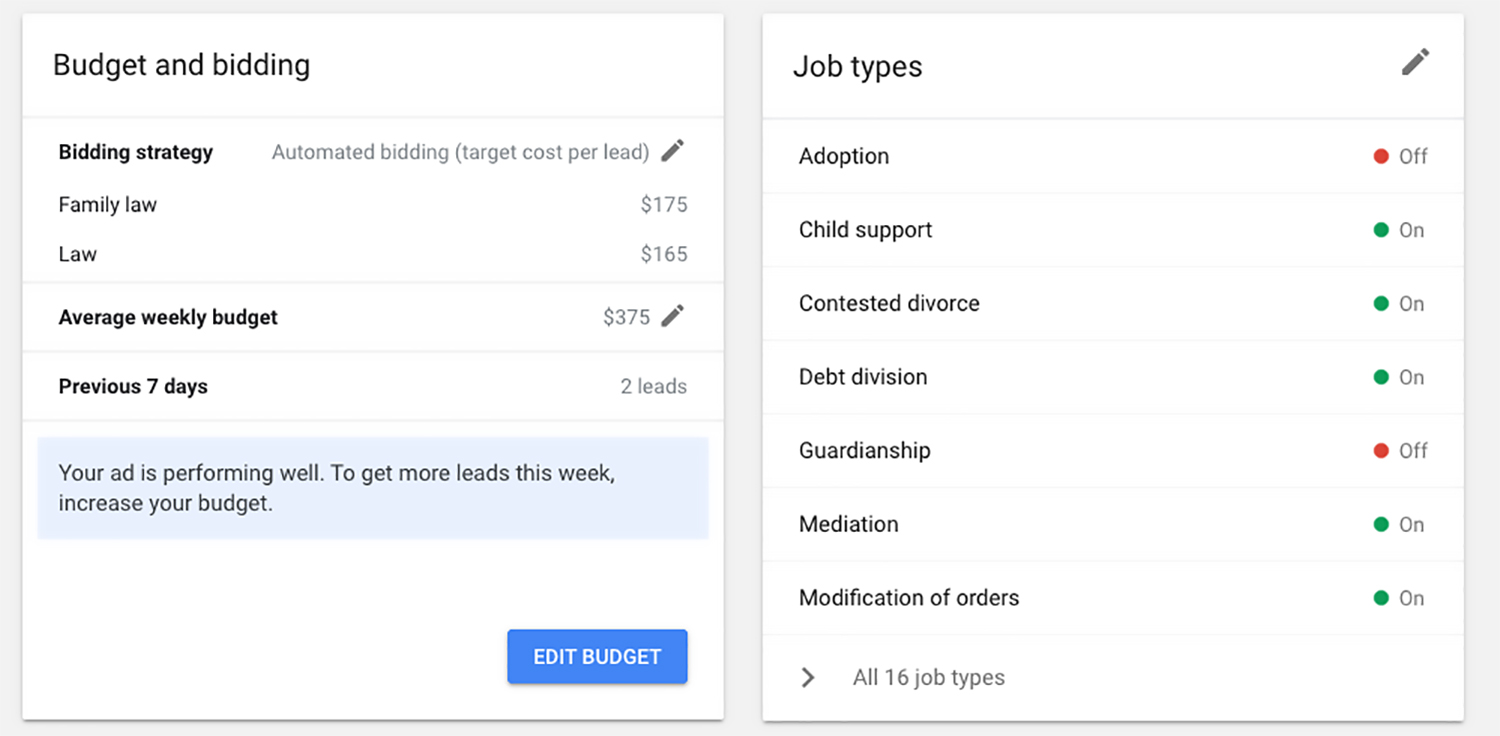Click the Previous 7 days leads row
The height and width of the screenshot is (736, 1500).
pyautogui.click(x=372, y=387)
